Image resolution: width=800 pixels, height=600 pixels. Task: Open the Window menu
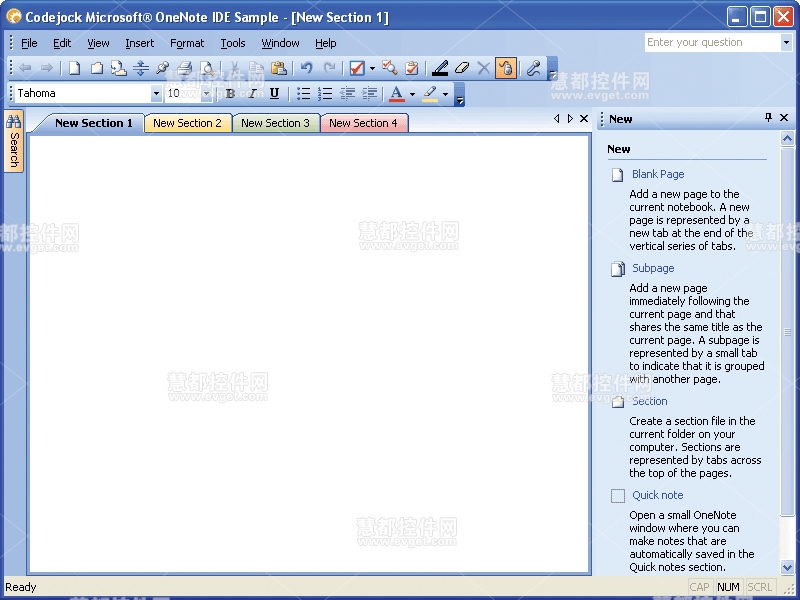click(281, 43)
